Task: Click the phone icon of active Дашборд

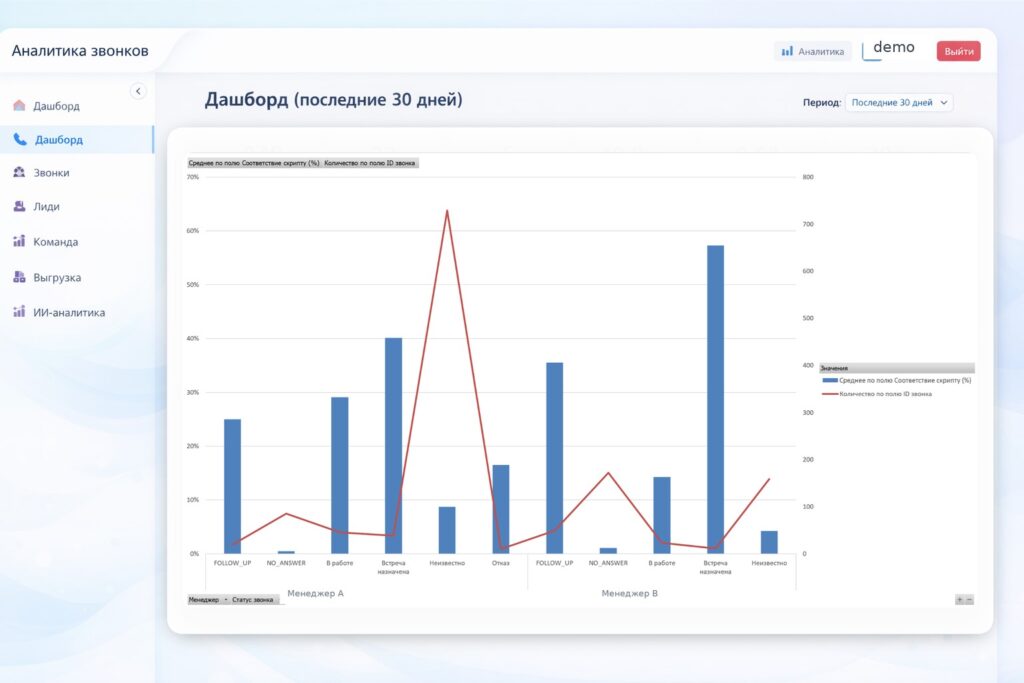Action: point(20,140)
